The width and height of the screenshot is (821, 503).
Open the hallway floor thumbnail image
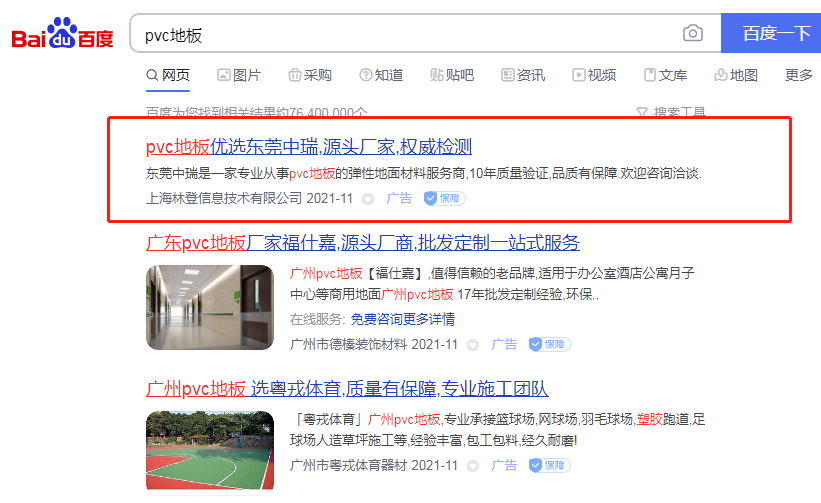click(x=210, y=307)
